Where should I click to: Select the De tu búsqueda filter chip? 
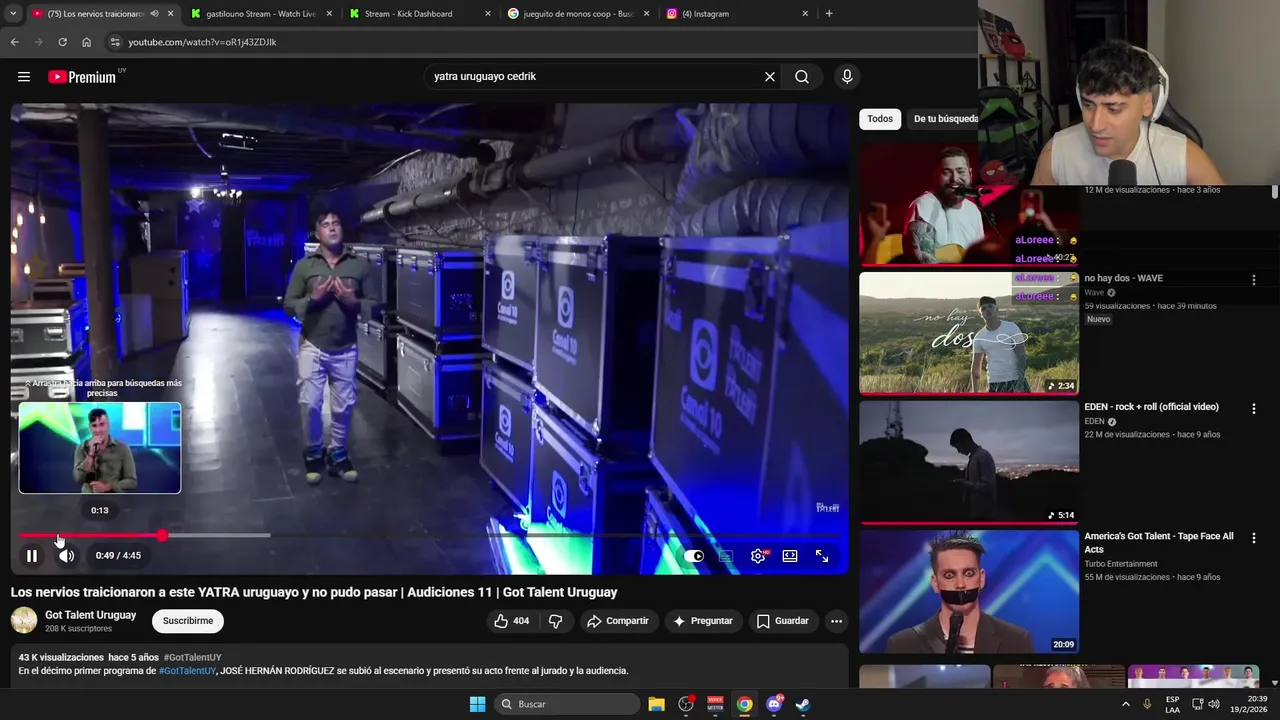tap(945, 119)
